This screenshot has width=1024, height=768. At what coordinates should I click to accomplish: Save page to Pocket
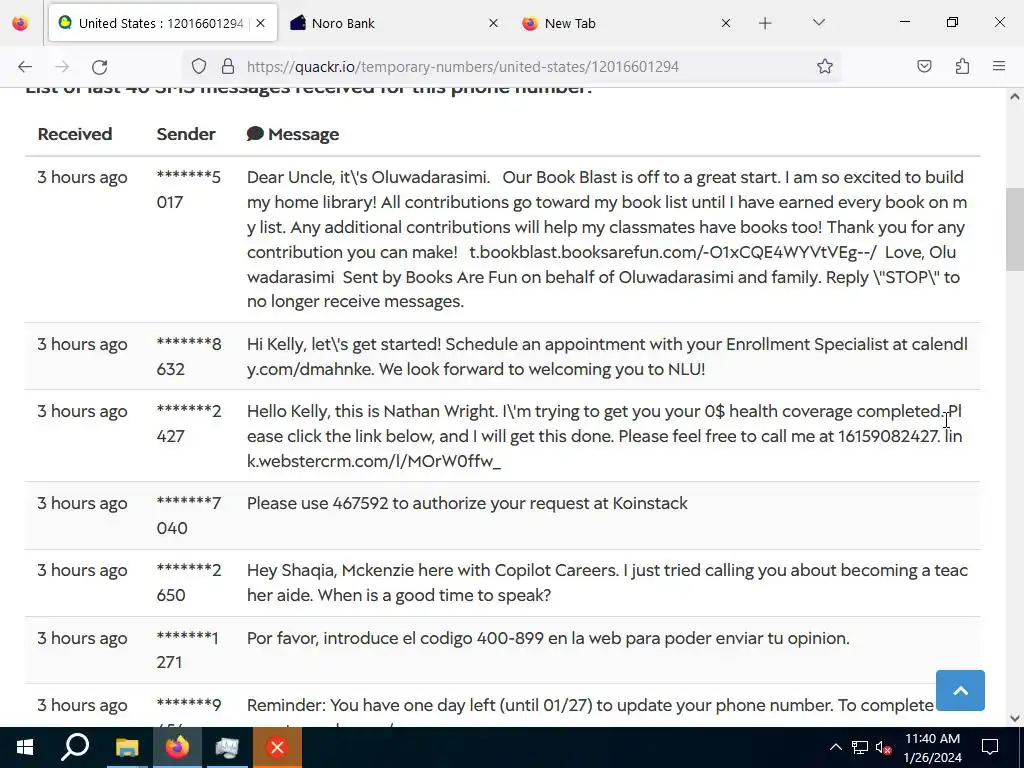click(924, 66)
